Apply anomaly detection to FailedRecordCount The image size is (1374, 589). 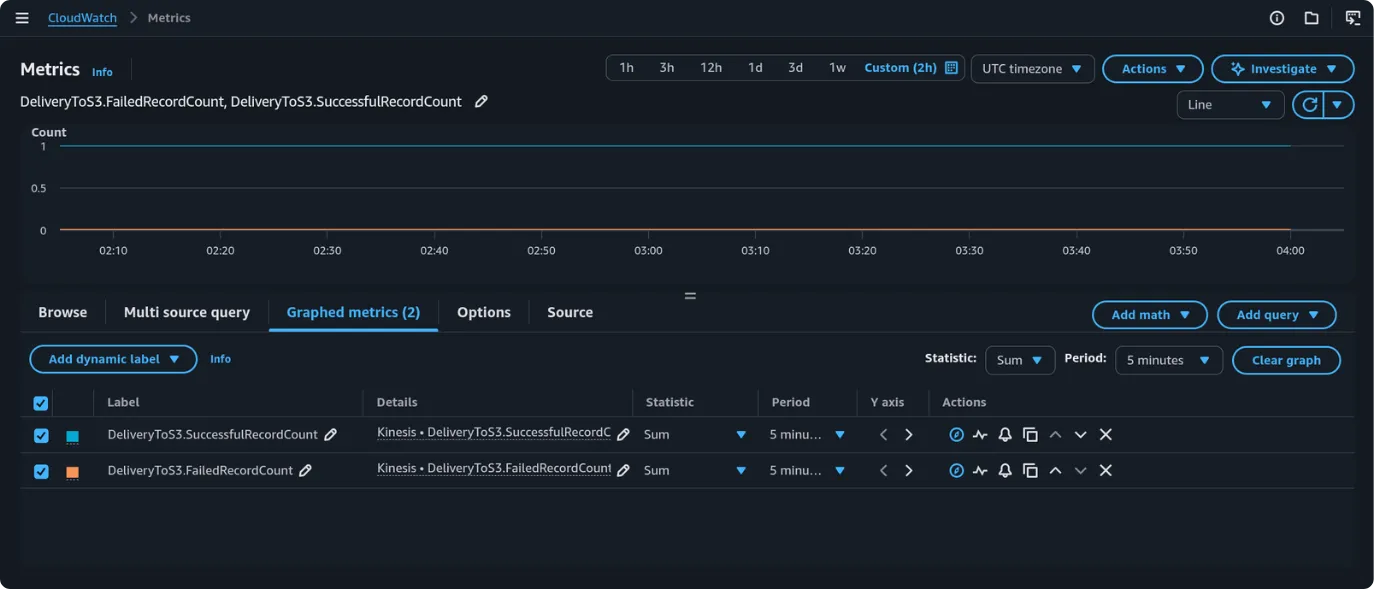point(980,470)
